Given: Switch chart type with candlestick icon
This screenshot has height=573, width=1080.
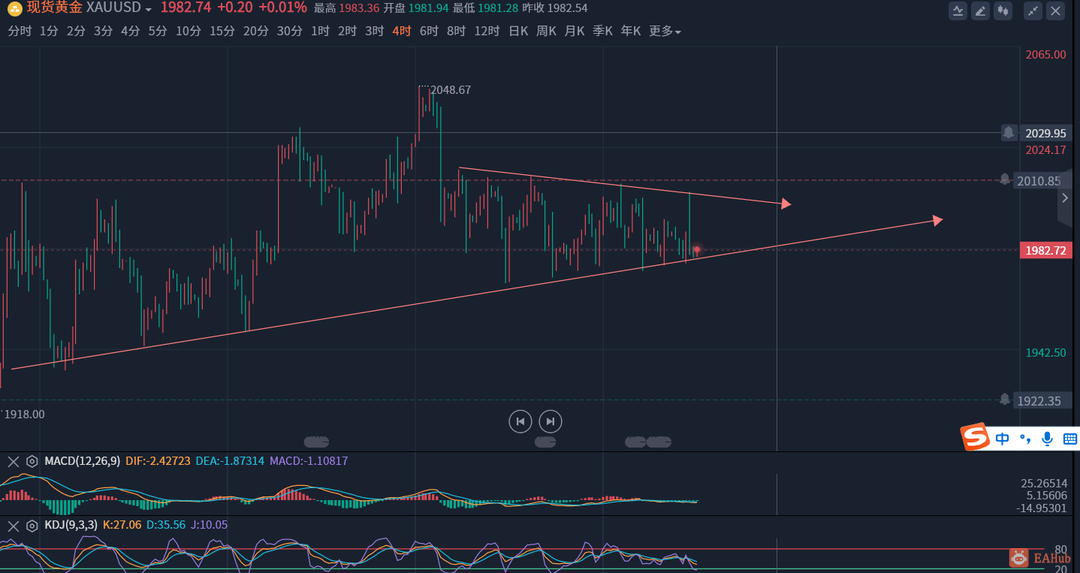Looking at the screenshot, I should point(1003,10).
